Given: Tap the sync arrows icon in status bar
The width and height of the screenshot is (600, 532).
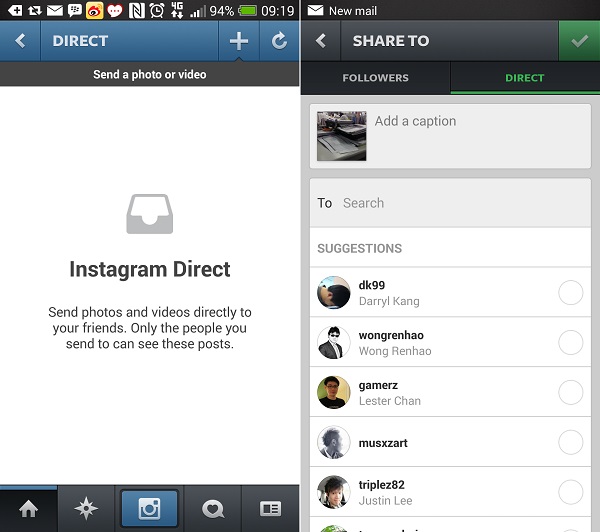Looking at the screenshot, I should pos(34,10).
